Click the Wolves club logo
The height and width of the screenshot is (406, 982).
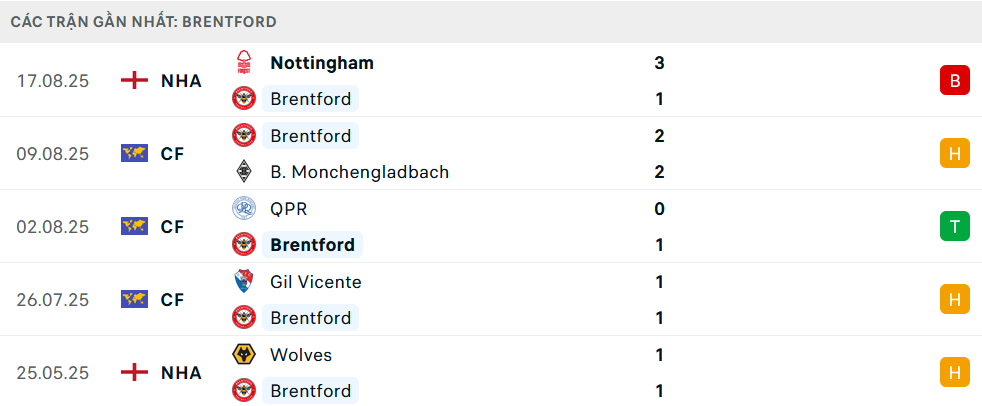pyautogui.click(x=244, y=355)
